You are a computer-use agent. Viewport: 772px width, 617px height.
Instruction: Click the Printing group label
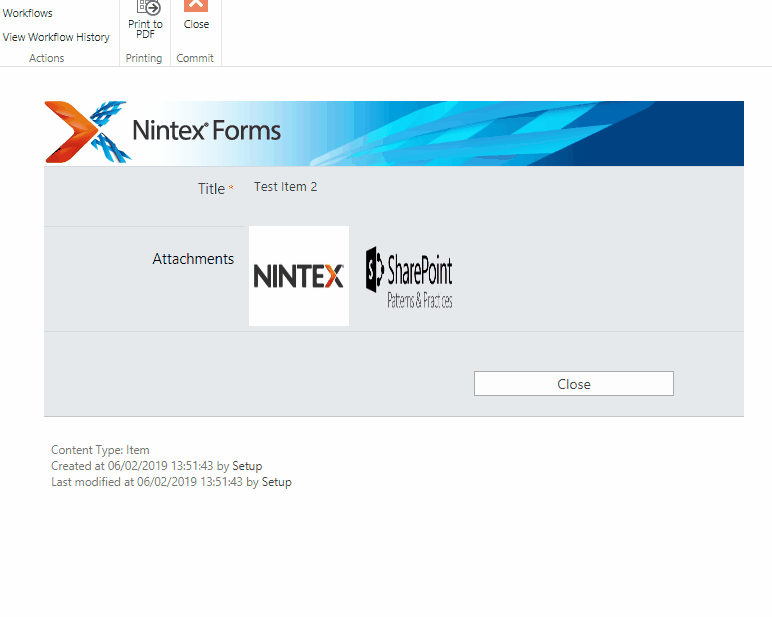pos(144,58)
